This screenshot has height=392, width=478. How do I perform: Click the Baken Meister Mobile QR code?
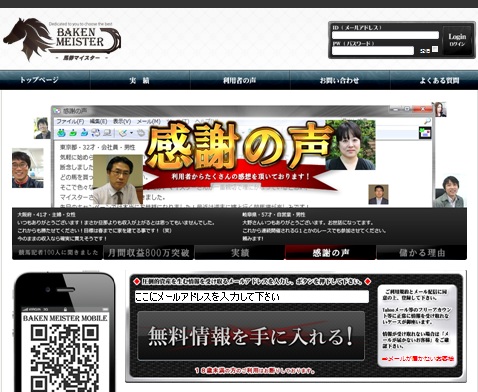coord(65,358)
